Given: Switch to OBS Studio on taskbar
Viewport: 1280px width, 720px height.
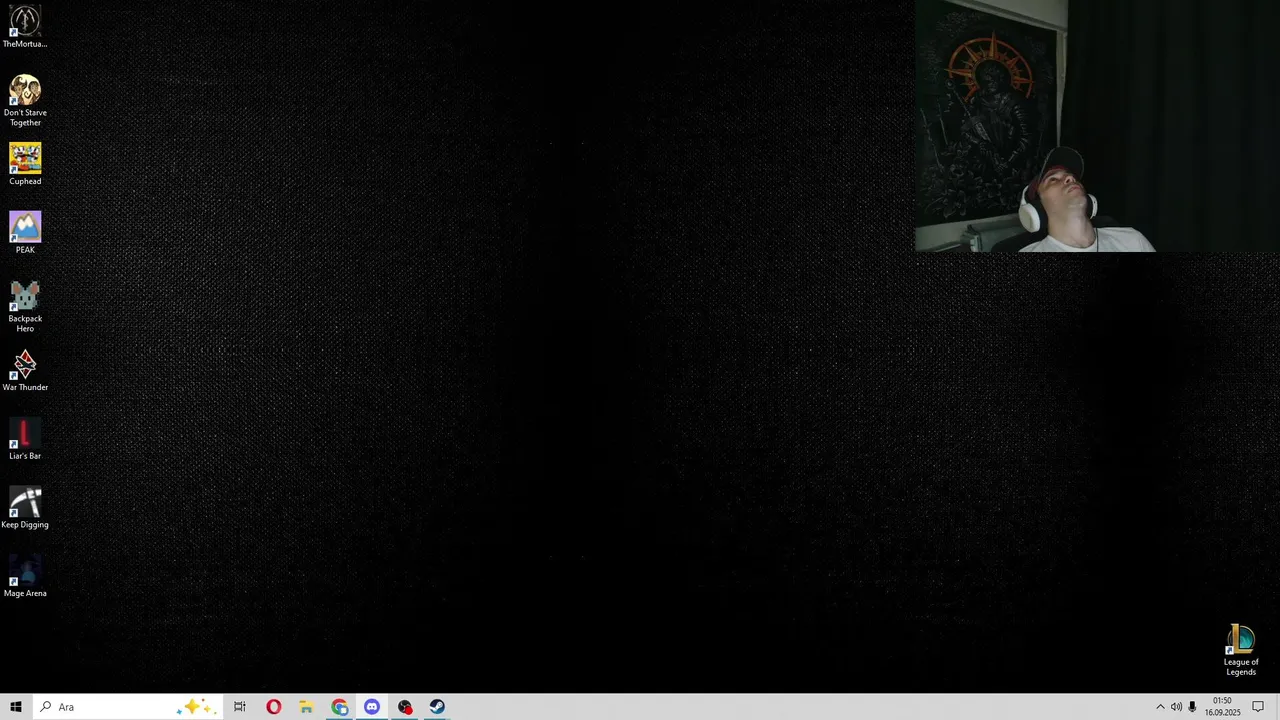Looking at the screenshot, I should pyautogui.click(x=405, y=707).
